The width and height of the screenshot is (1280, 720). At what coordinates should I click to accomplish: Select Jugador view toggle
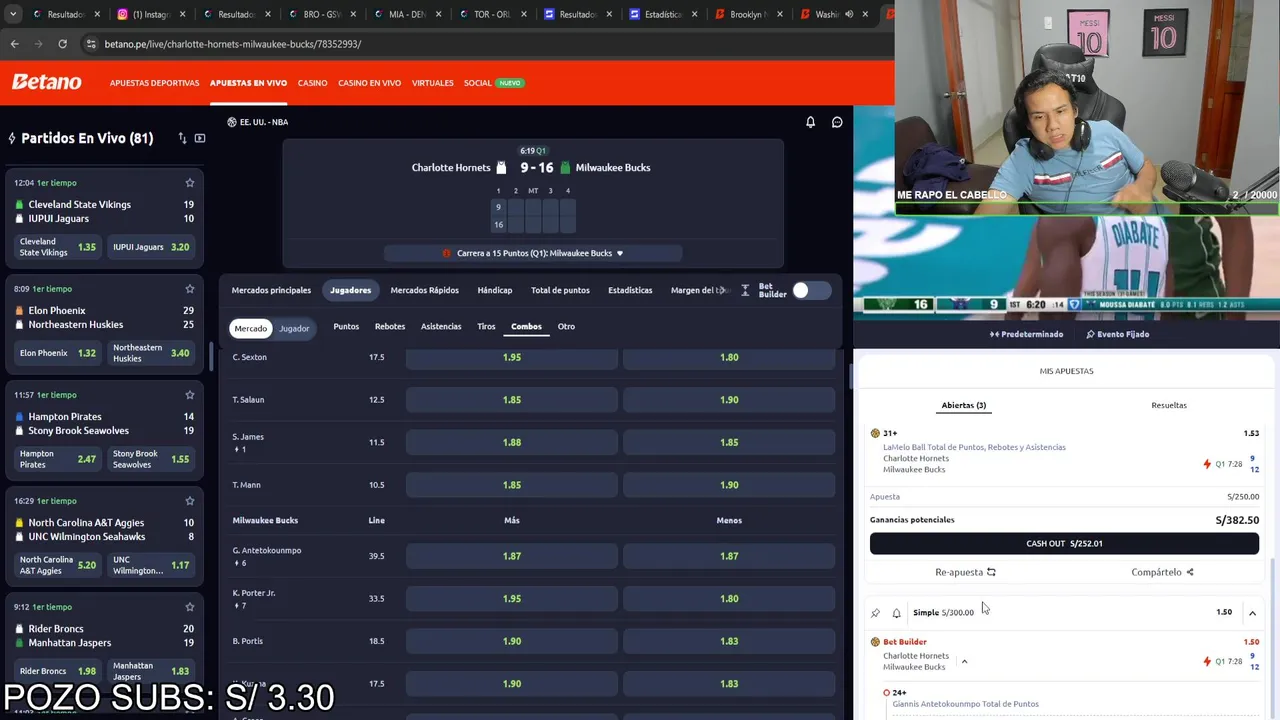294,328
